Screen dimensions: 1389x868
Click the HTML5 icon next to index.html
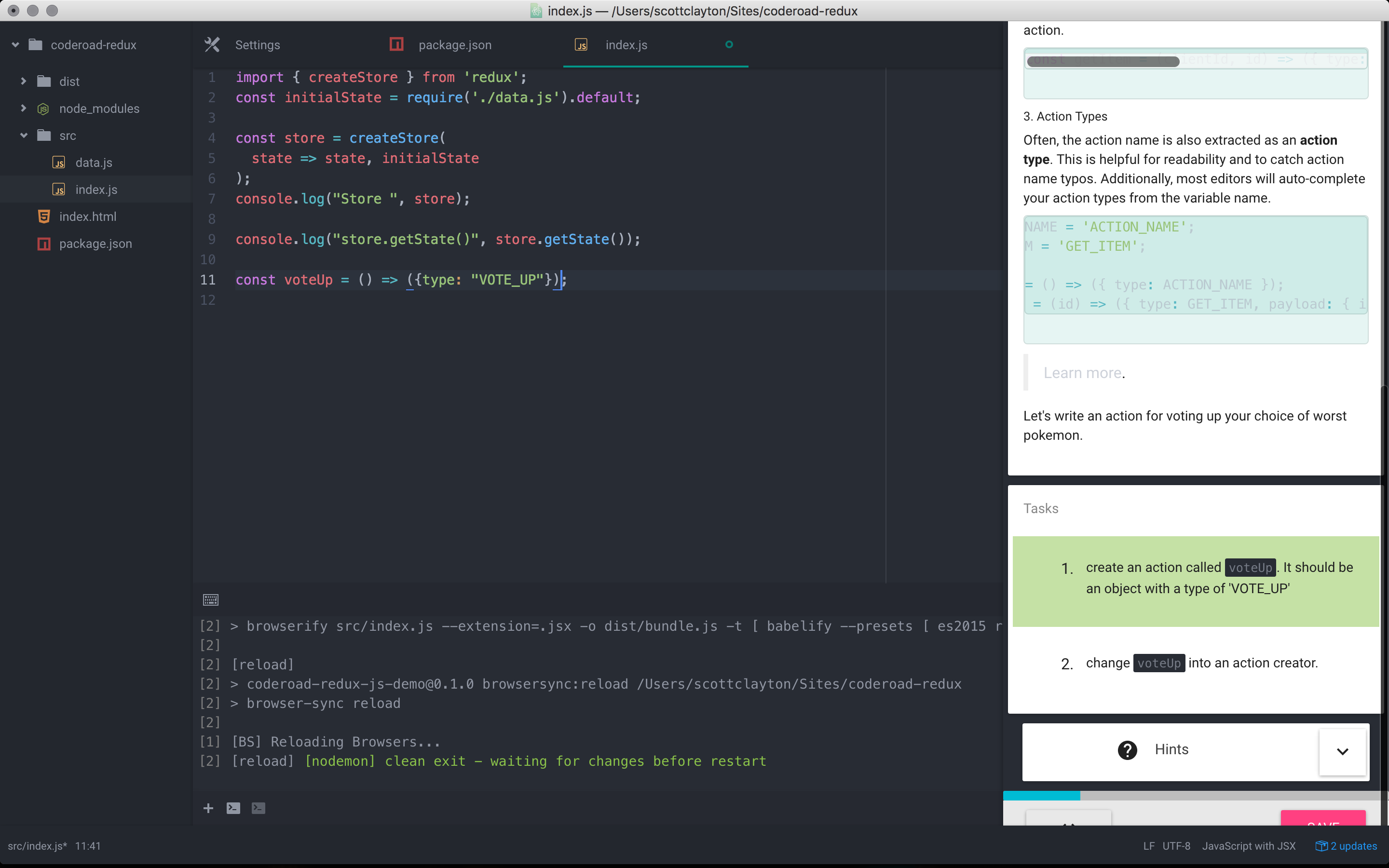pos(43,217)
